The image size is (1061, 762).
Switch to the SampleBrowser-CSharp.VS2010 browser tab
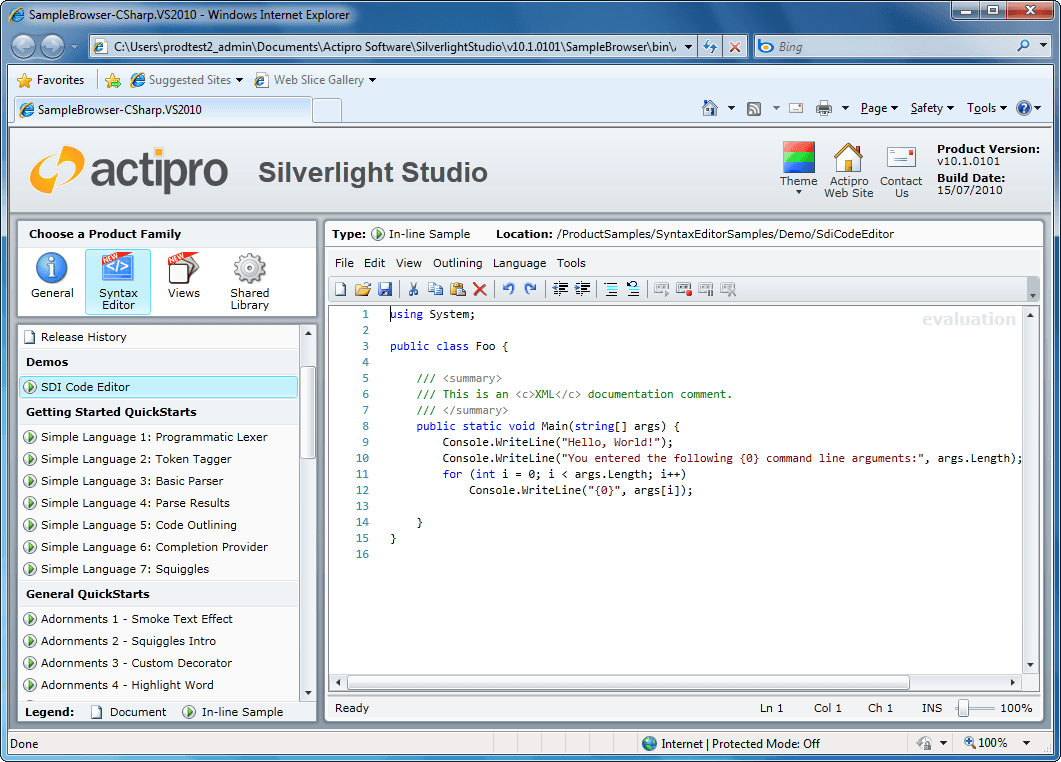point(163,110)
